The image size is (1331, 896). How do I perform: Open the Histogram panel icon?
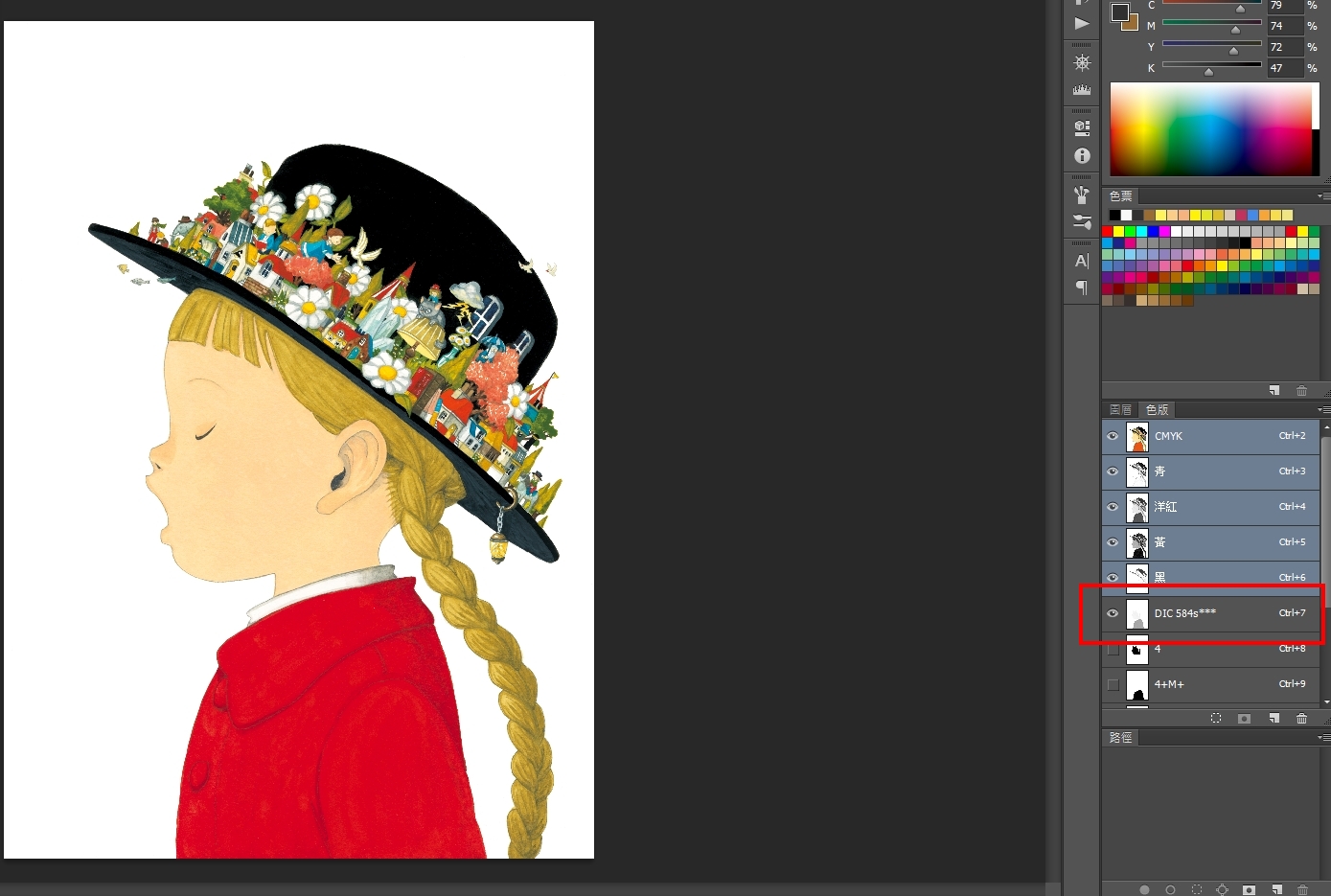[1082, 89]
